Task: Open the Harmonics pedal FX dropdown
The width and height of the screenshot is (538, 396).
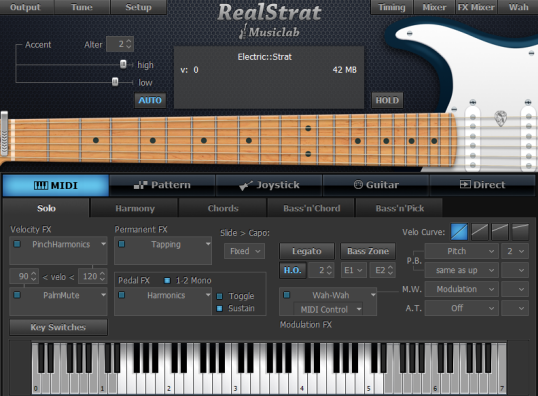Action: [208, 295]
